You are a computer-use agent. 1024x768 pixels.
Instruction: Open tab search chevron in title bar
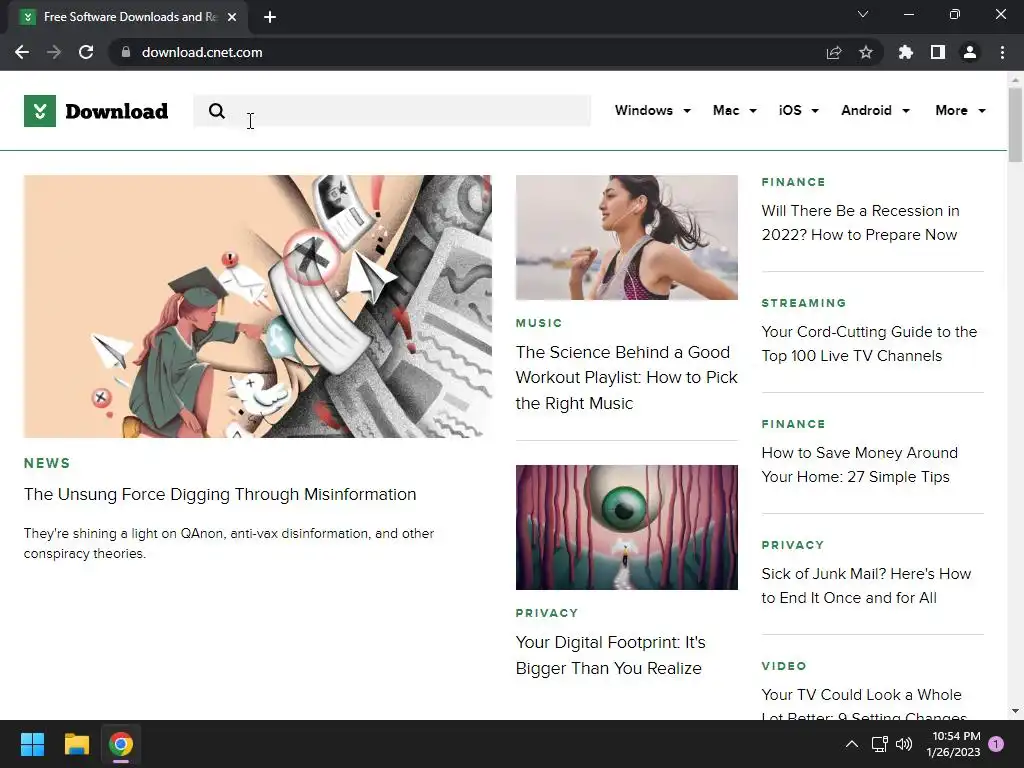tap(863, 14)
